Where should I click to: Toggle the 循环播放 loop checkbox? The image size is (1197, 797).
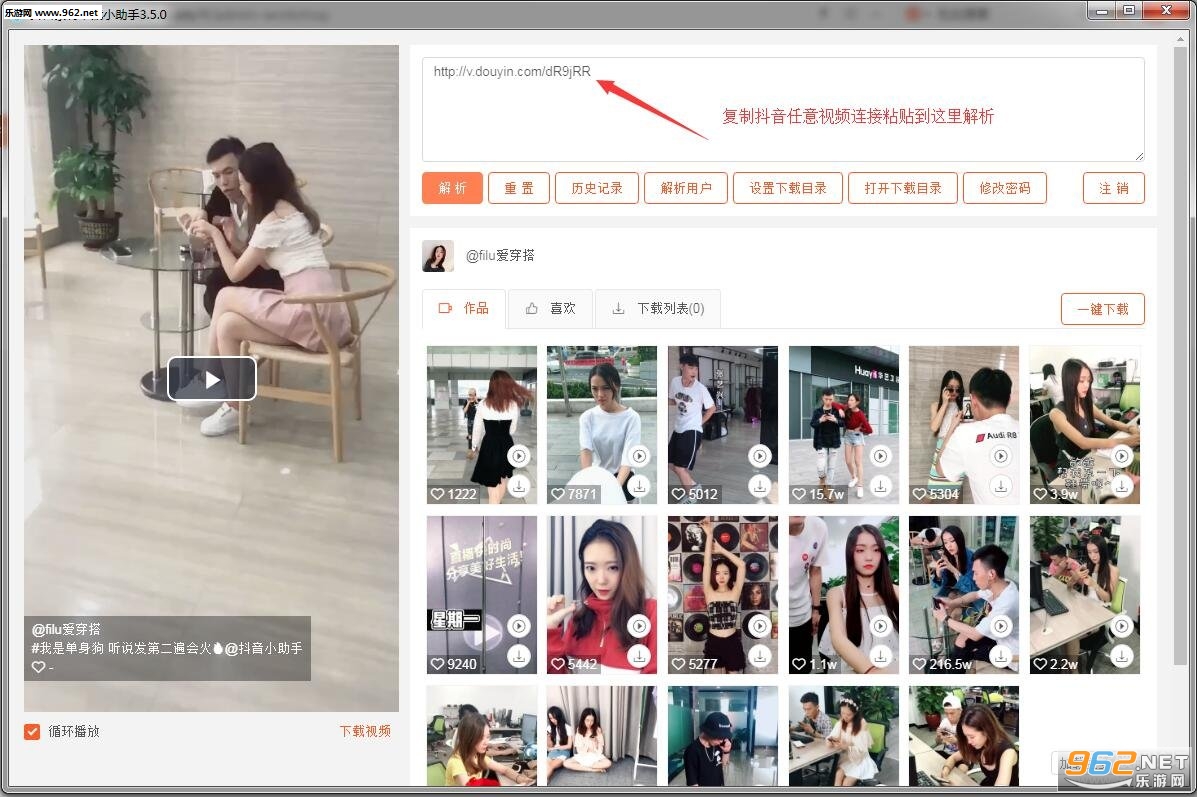32,731
